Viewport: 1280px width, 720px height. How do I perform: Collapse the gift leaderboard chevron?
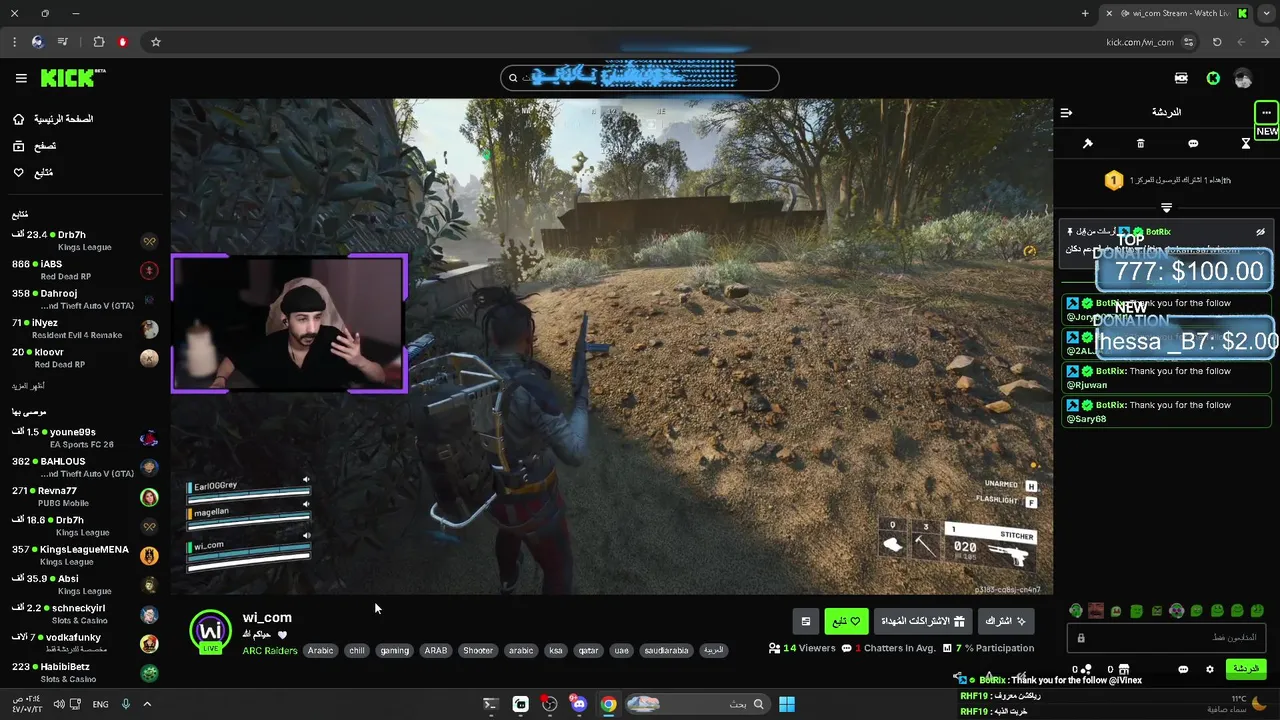pos(1166,207)
